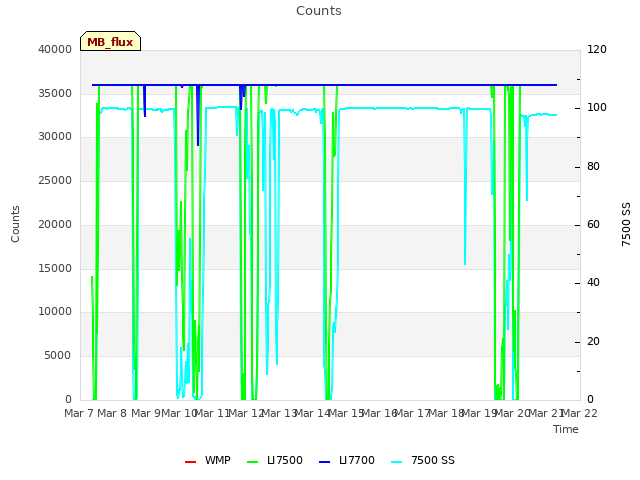Image resolution: width=640 pixels, height=480 pixels.
Task: Click the 35000 left axis label
Action: (55, 93)
